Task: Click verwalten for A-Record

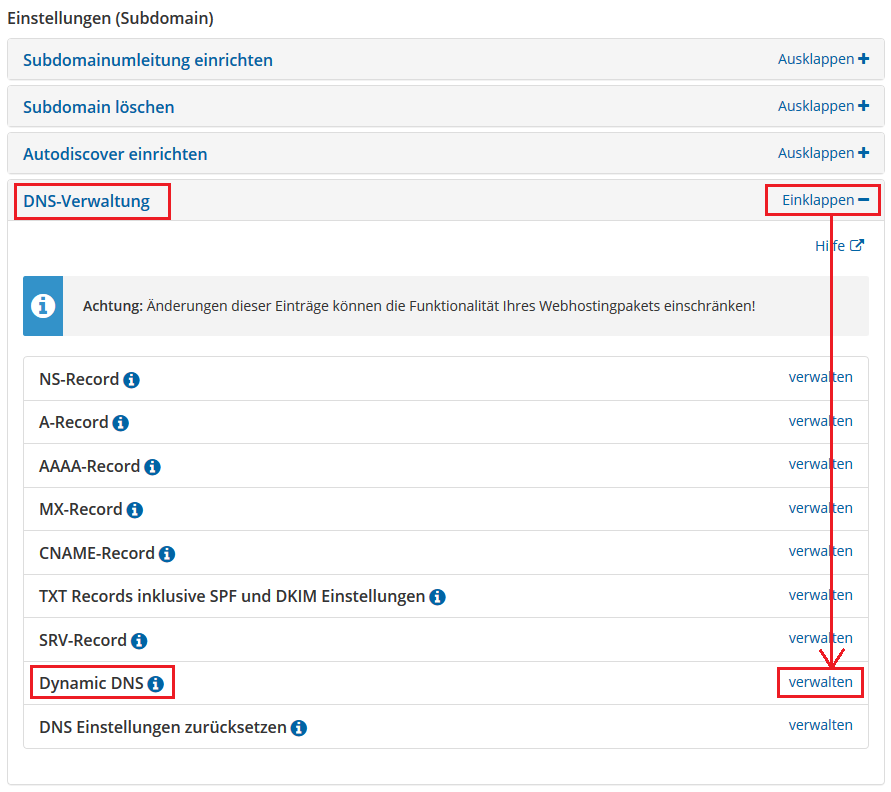Action: click(x=821, y=421)
